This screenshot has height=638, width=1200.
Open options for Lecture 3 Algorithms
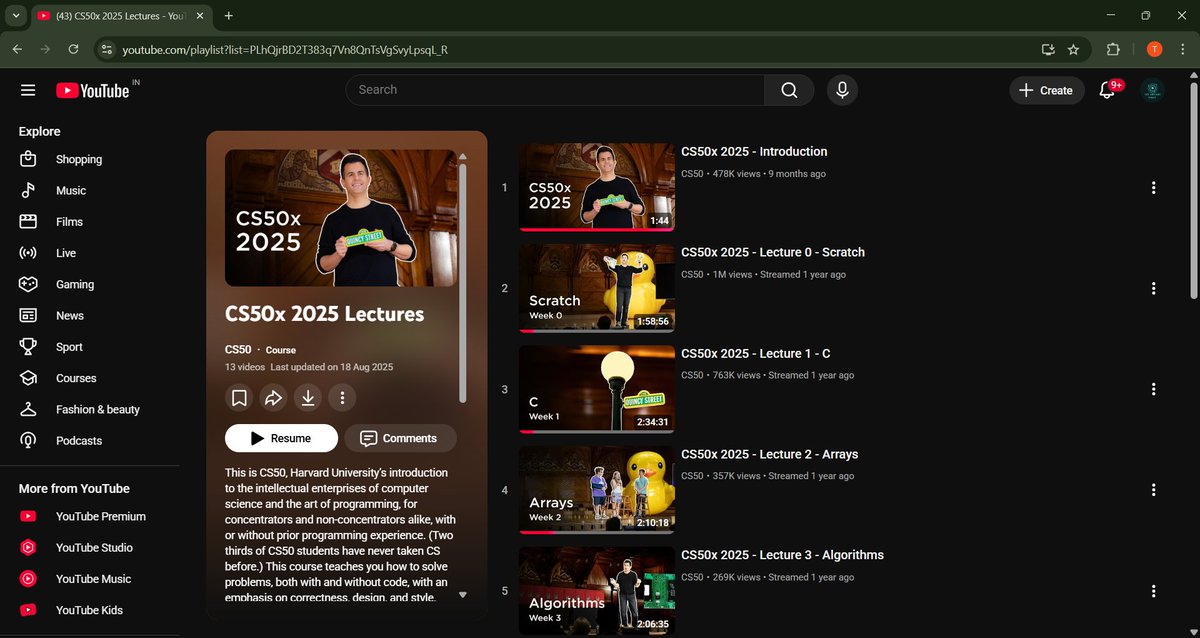(1153, 591)
